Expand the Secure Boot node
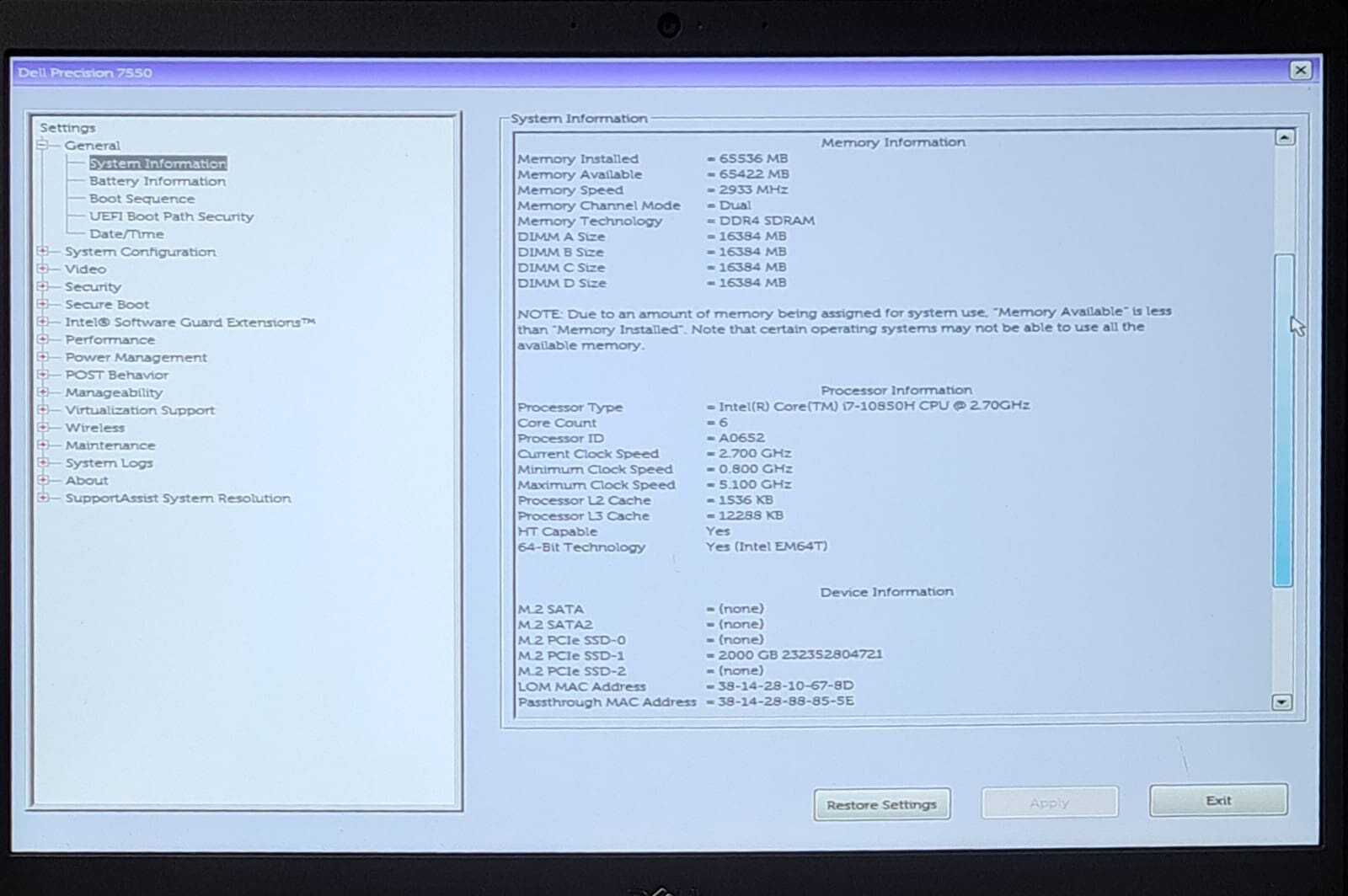Image resolution: width=1348 pixels, height=896 pixels. (x=42, y=304)
